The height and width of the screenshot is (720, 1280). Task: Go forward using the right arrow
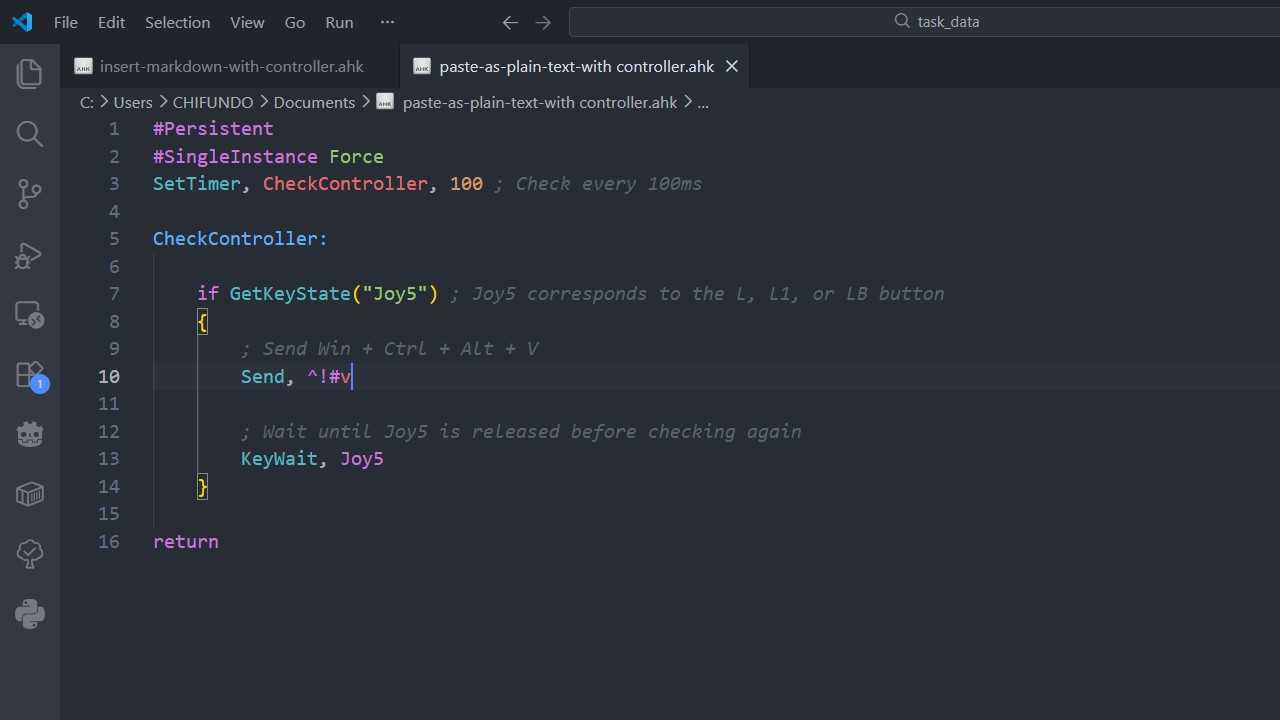543,22
